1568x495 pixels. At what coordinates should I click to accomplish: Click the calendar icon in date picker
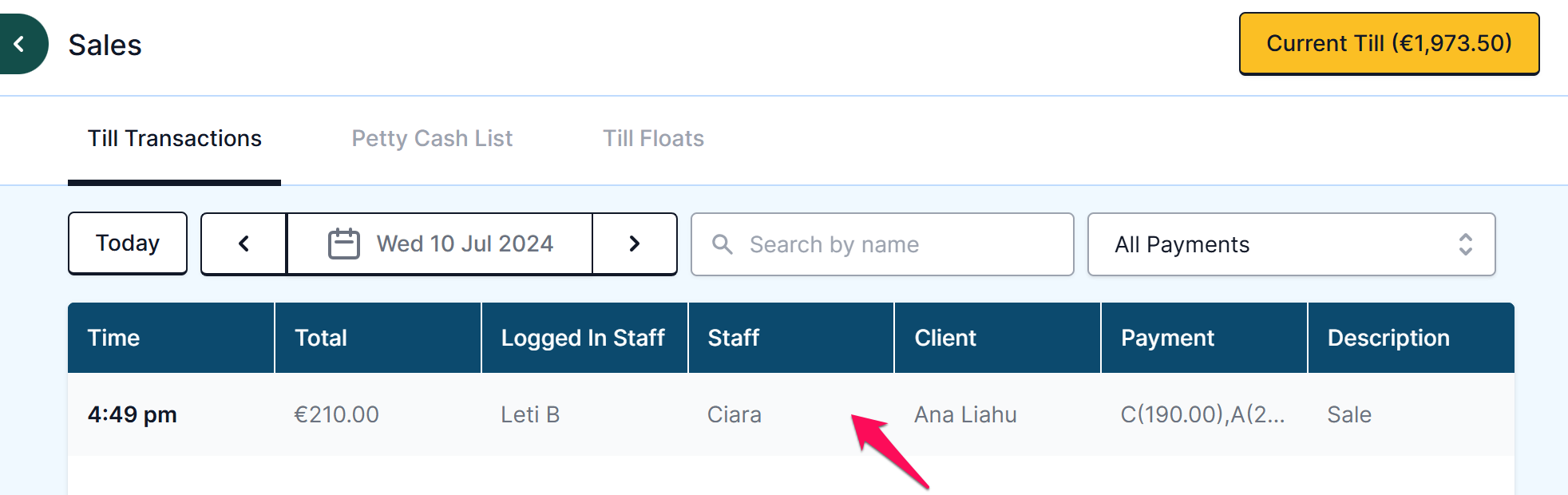coord(344,244)
